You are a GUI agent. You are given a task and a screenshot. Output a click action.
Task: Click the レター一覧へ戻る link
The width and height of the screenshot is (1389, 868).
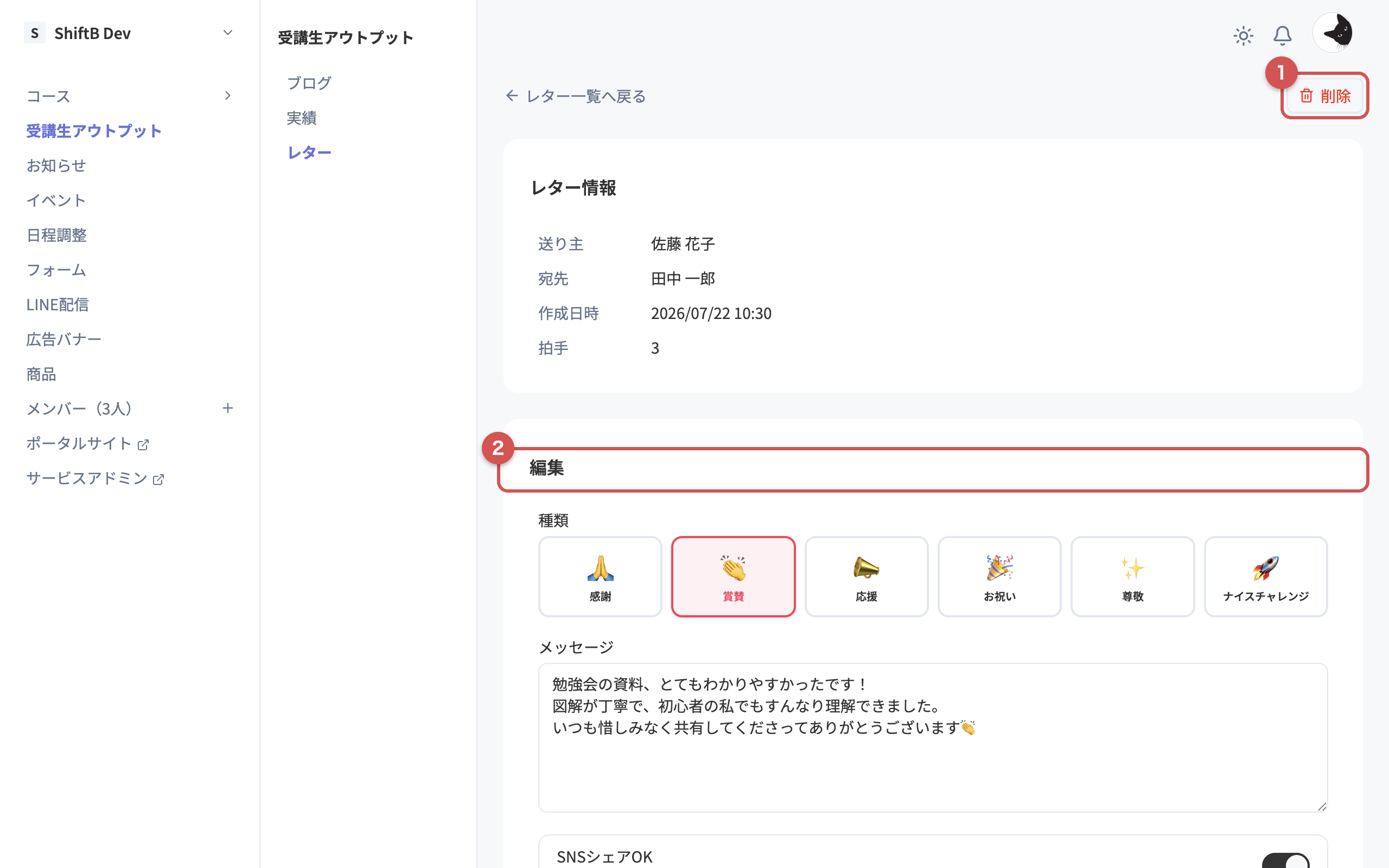pos(586,96)
